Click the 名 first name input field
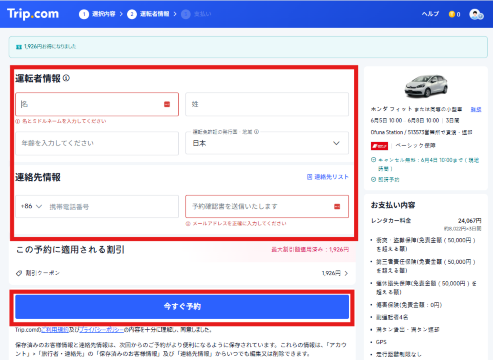Viewport: 493px width, 360px height. [97, 104]
